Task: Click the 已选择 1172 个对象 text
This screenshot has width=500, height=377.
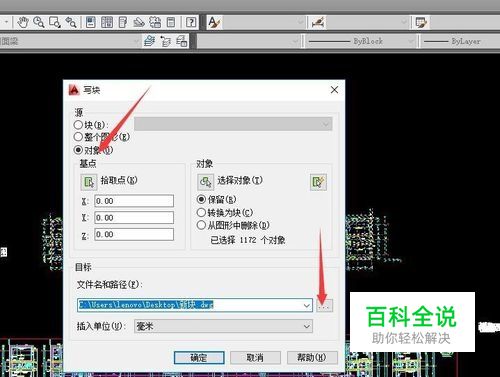Action: 248,240
